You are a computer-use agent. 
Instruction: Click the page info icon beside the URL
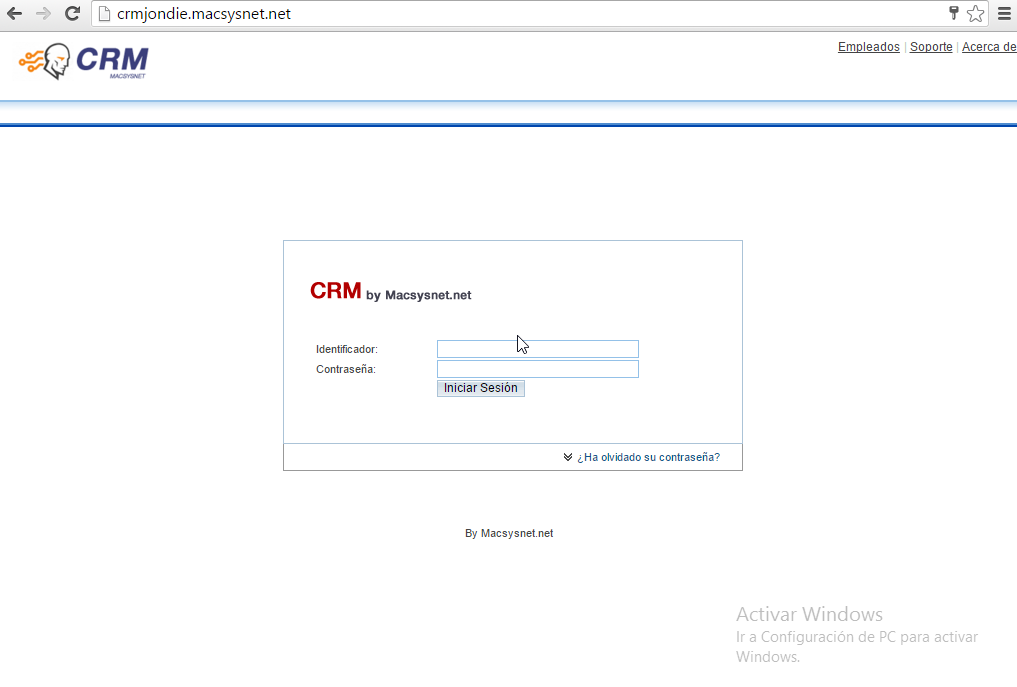(103, 14)
